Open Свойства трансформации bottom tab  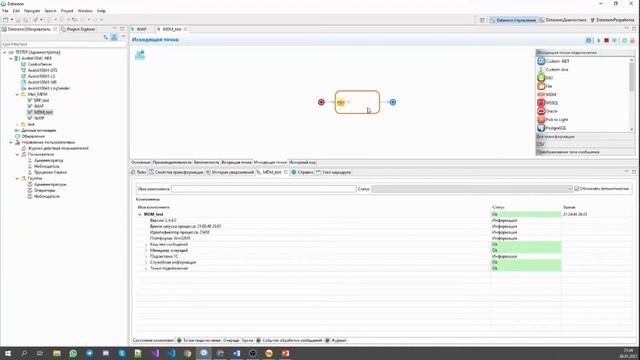(x=176, y=172)
